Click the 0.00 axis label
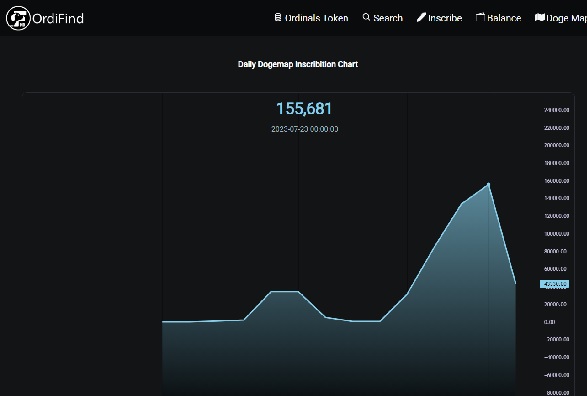This screenshot has width=587, height=396. 550,322
